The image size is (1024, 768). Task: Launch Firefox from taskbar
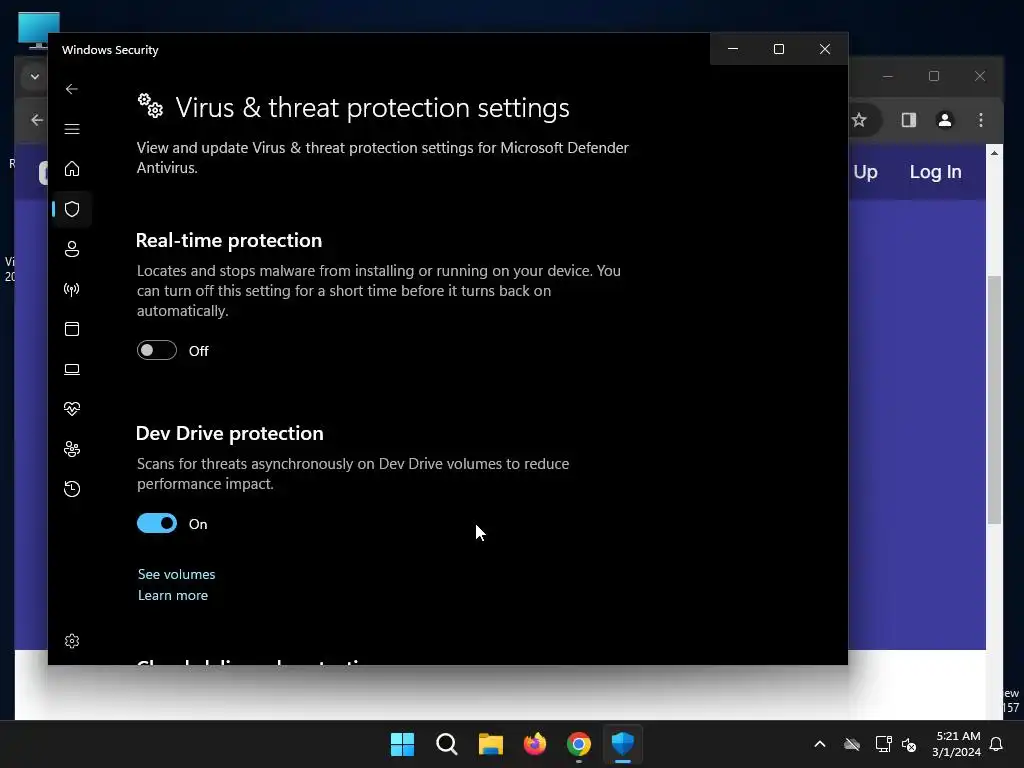pos(535,744)
